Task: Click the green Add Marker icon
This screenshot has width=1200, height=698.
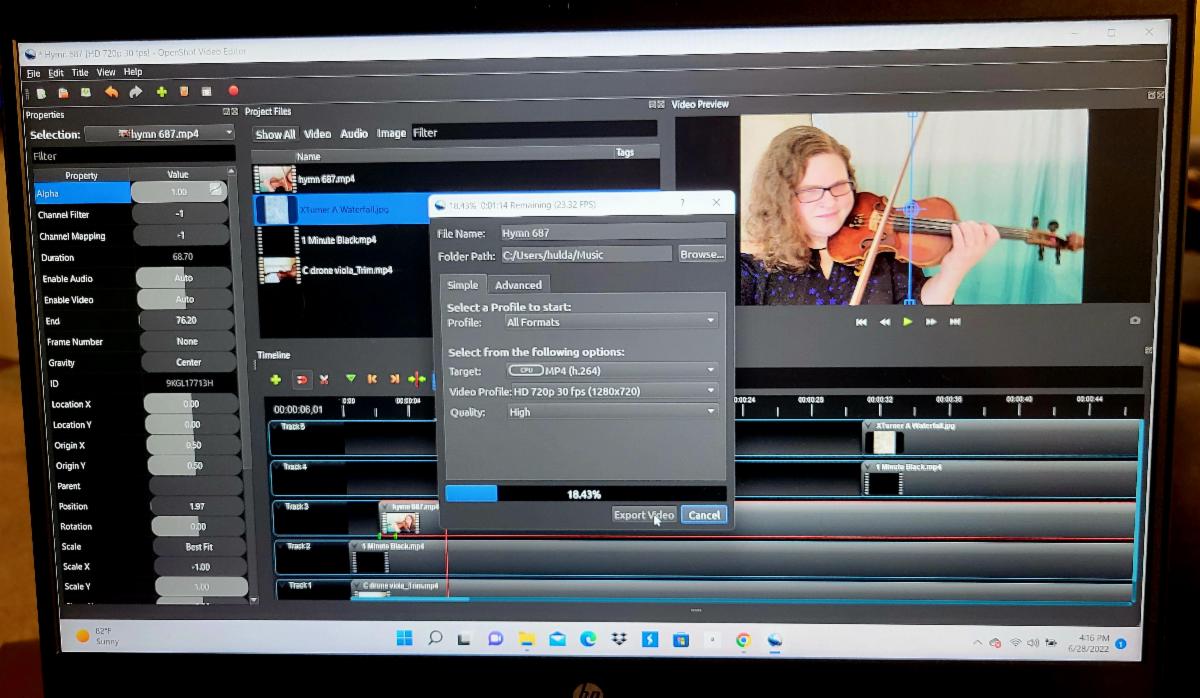Action: [350, 380]
